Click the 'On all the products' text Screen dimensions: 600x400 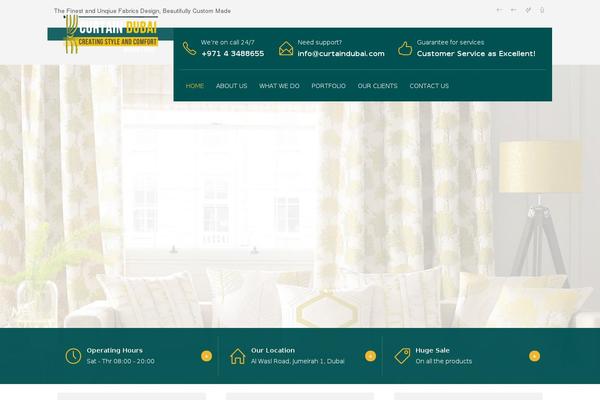click(x=443, y=361)
